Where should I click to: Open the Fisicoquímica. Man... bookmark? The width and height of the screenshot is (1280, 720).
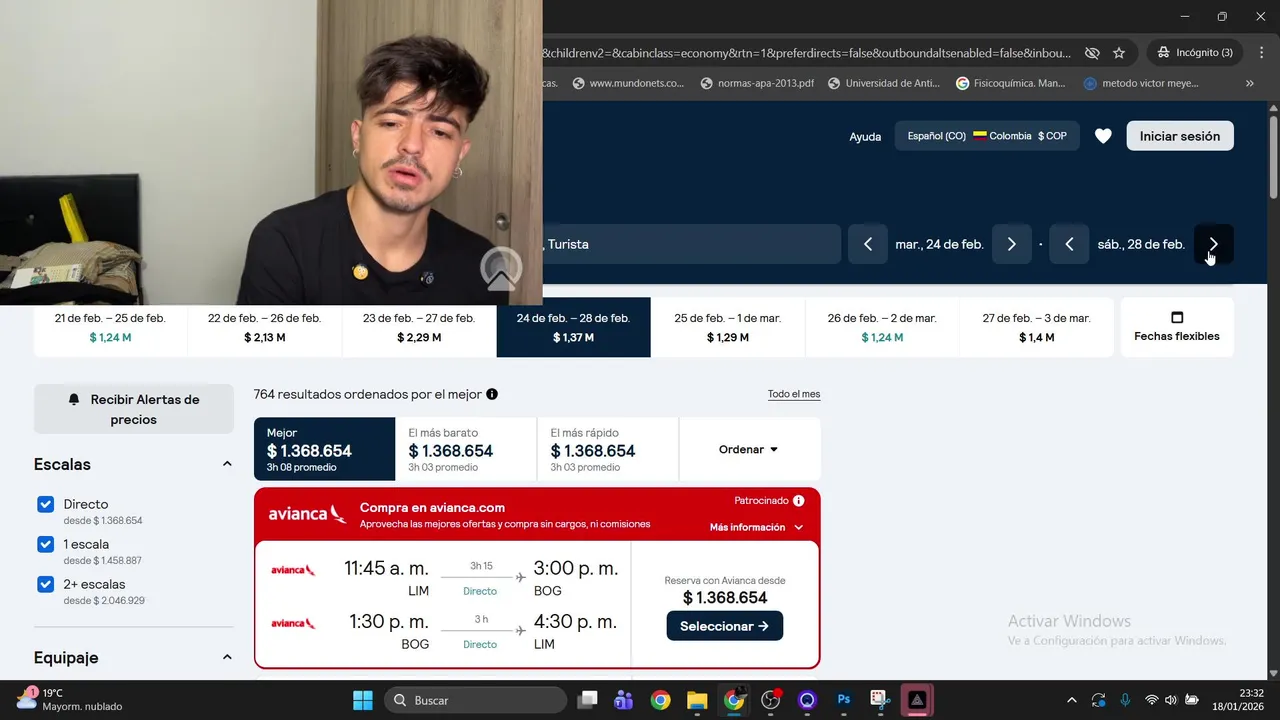[x=1011, y=83]
